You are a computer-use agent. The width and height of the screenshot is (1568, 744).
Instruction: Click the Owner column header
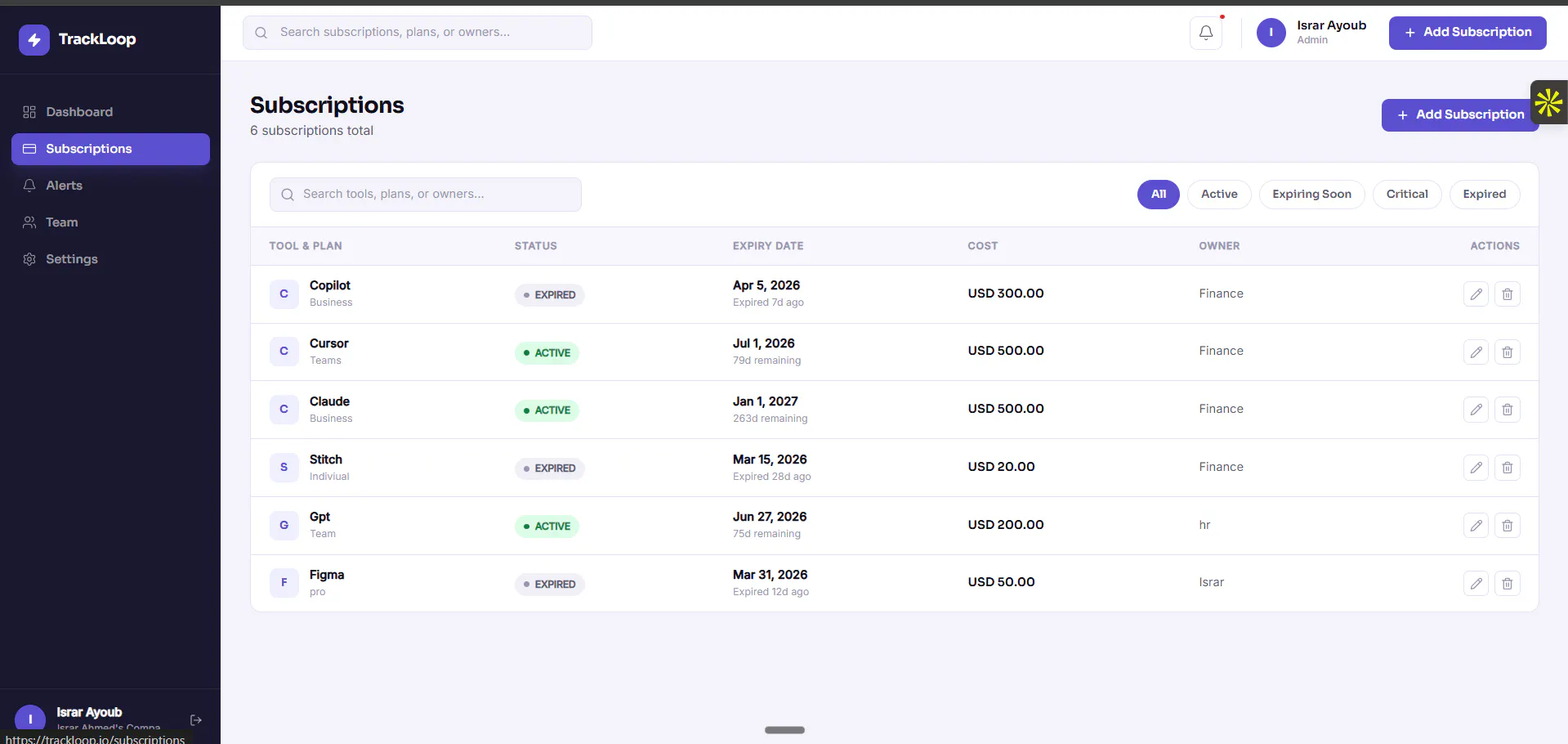(x=1219, y=246)
